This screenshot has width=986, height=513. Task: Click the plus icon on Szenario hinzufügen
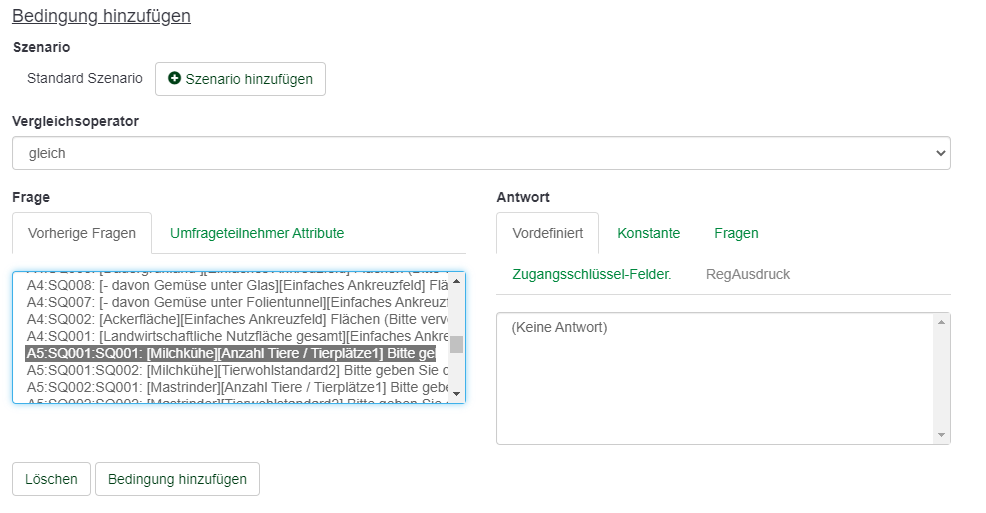coord(175,79)
